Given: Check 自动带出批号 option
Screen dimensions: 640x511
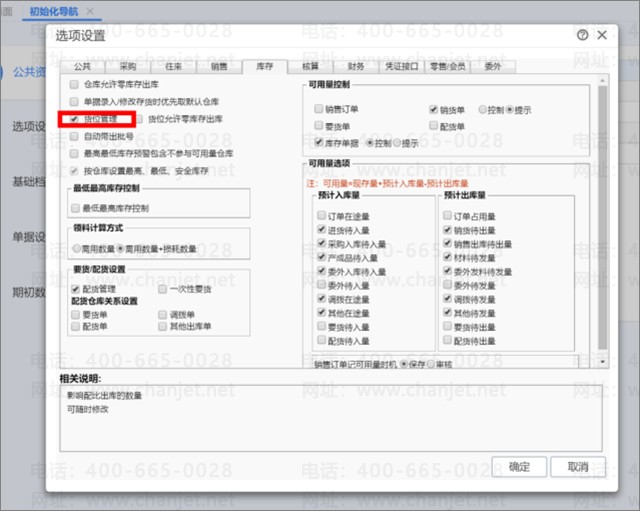Looking at the screenshot, I should (75, 136).
